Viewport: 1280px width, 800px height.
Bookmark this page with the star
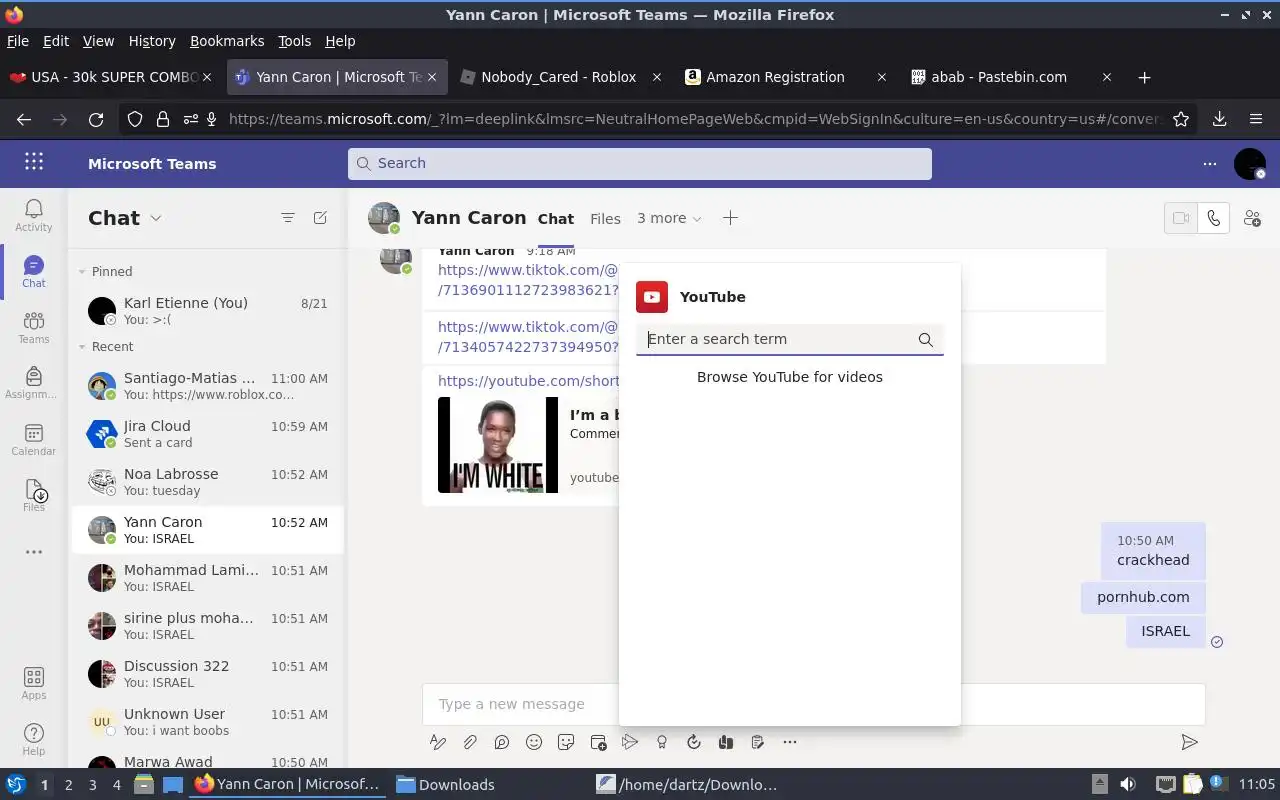click(1181, 119)
